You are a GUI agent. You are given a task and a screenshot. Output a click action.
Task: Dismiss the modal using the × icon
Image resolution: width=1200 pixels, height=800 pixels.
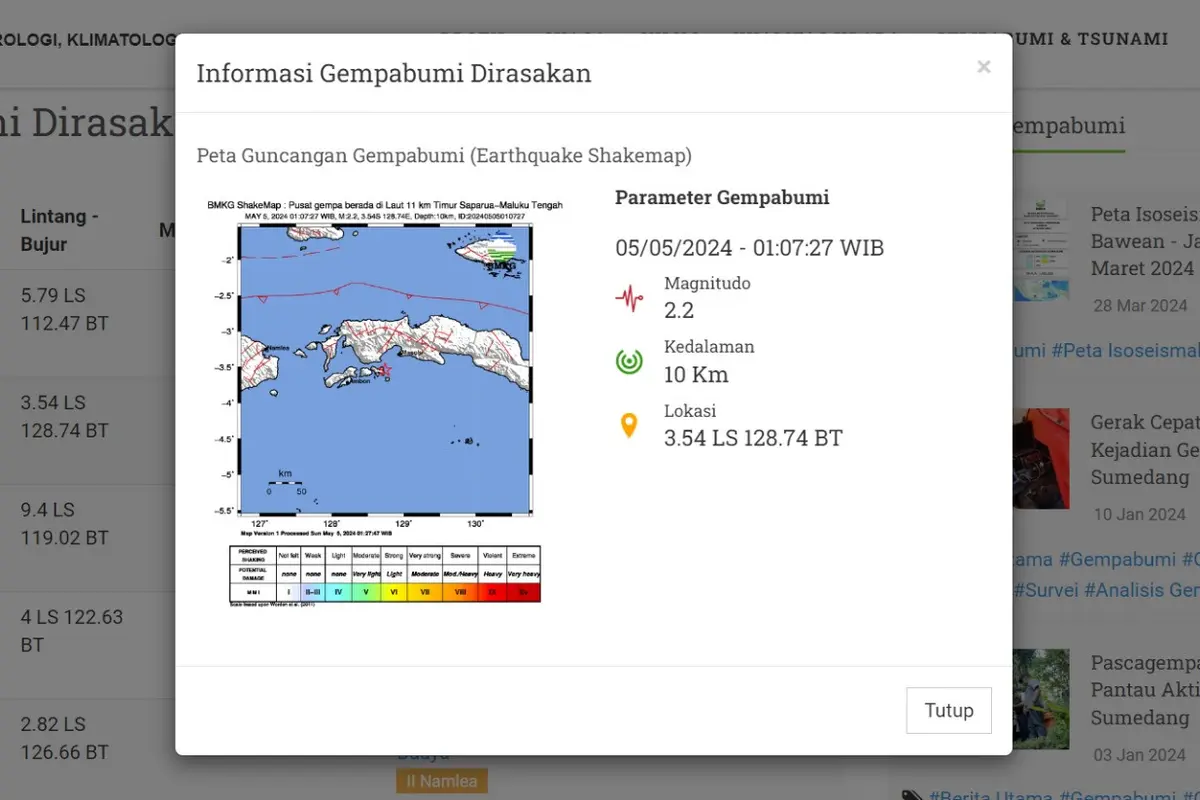[984, 67]
